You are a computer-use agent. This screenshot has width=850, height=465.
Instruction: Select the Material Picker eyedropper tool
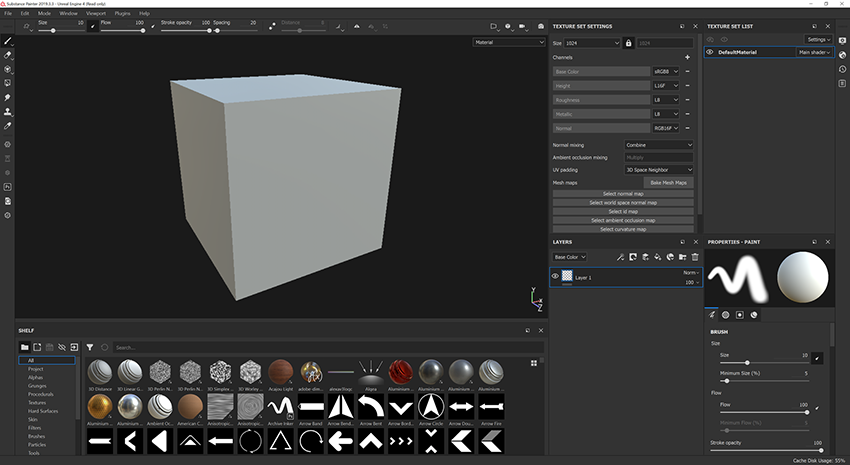[x=8, y=127]
